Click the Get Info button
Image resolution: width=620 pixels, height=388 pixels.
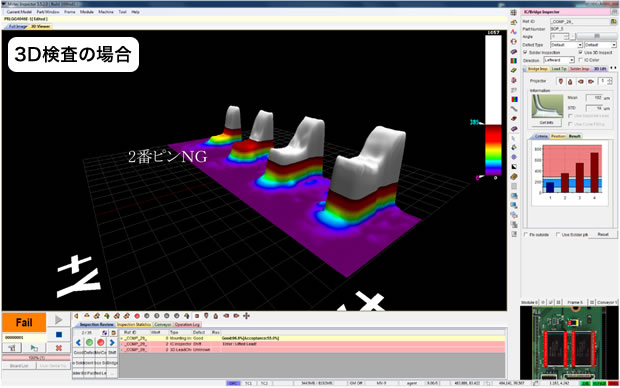pos(546,123)
